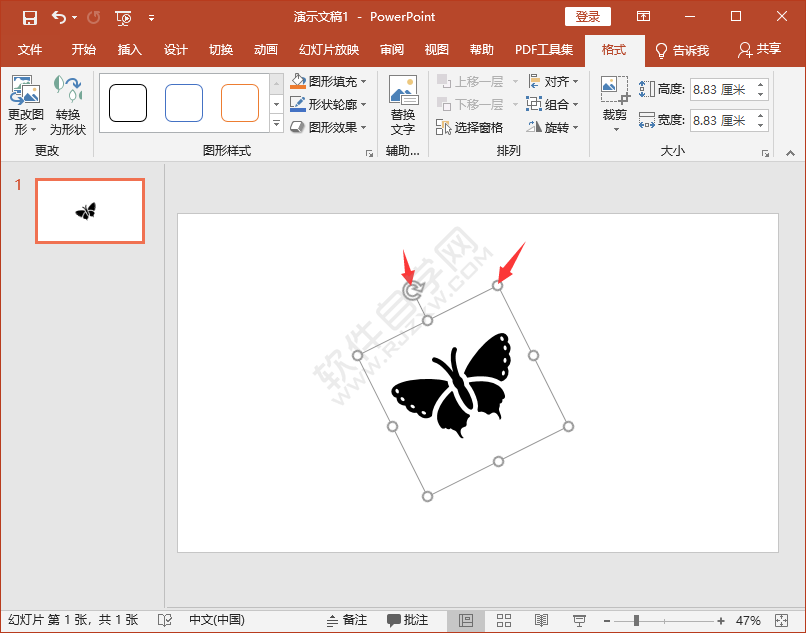Click the 图形效果 graphic effects icon
Viewport: 806px width, 633px height.
[x=299, y=126]
